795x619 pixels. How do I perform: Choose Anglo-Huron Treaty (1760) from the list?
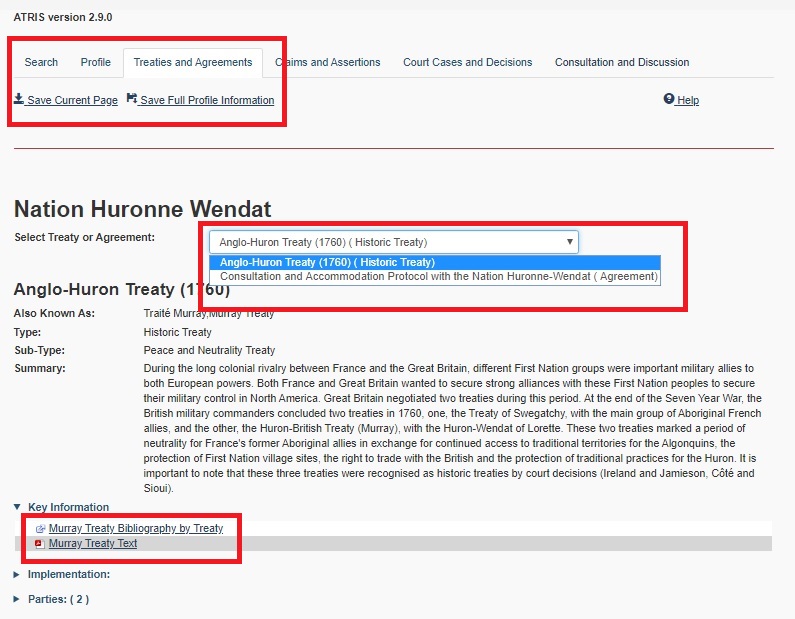tap(327, 262)
